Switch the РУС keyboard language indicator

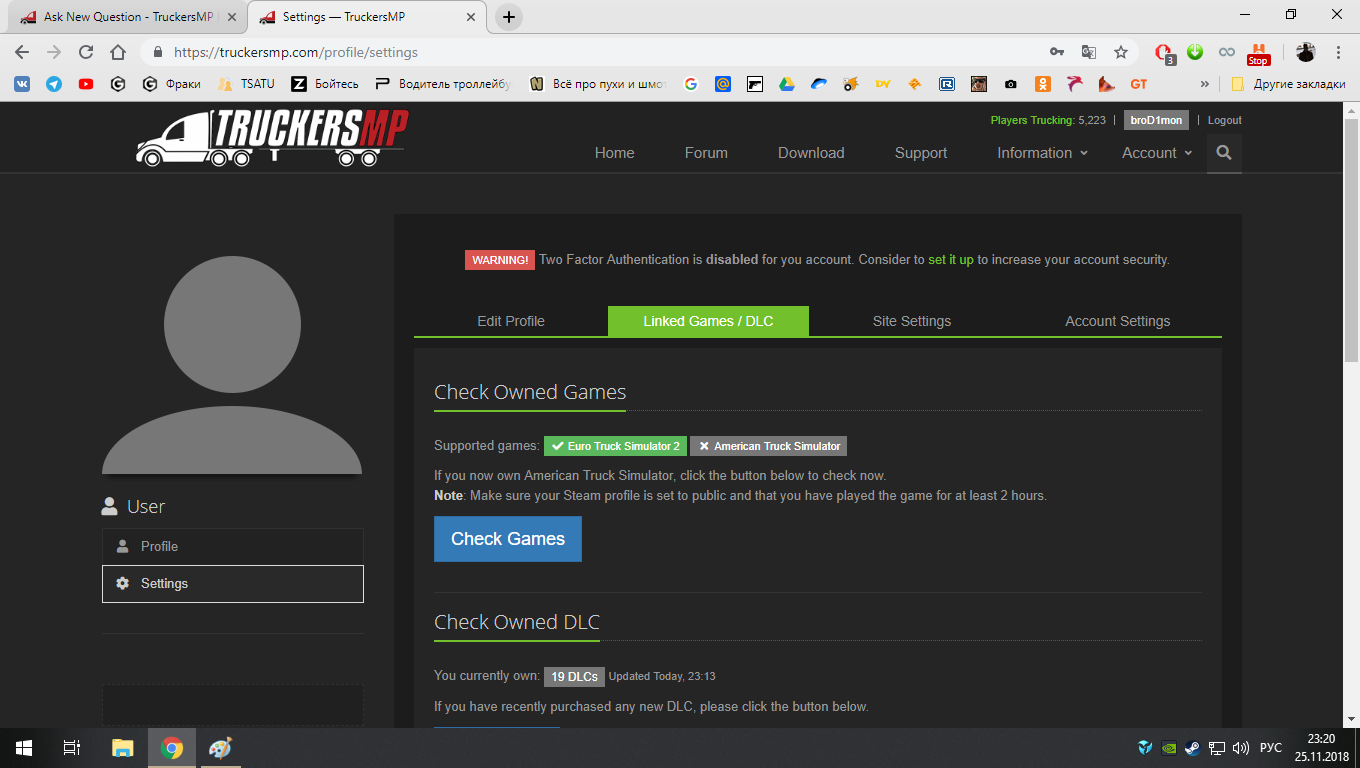point(1270,747)
